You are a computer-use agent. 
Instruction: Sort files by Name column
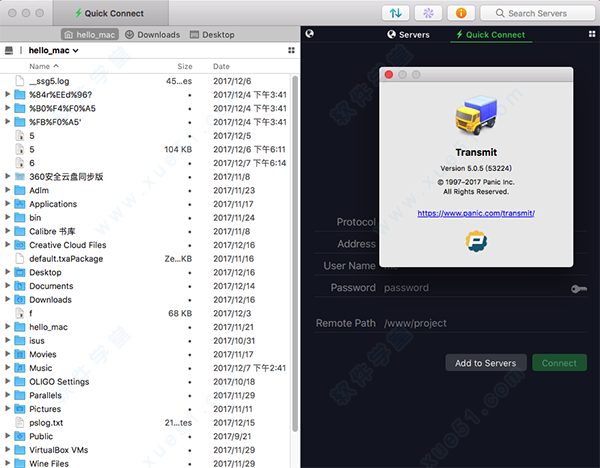(x=44, y=66)
